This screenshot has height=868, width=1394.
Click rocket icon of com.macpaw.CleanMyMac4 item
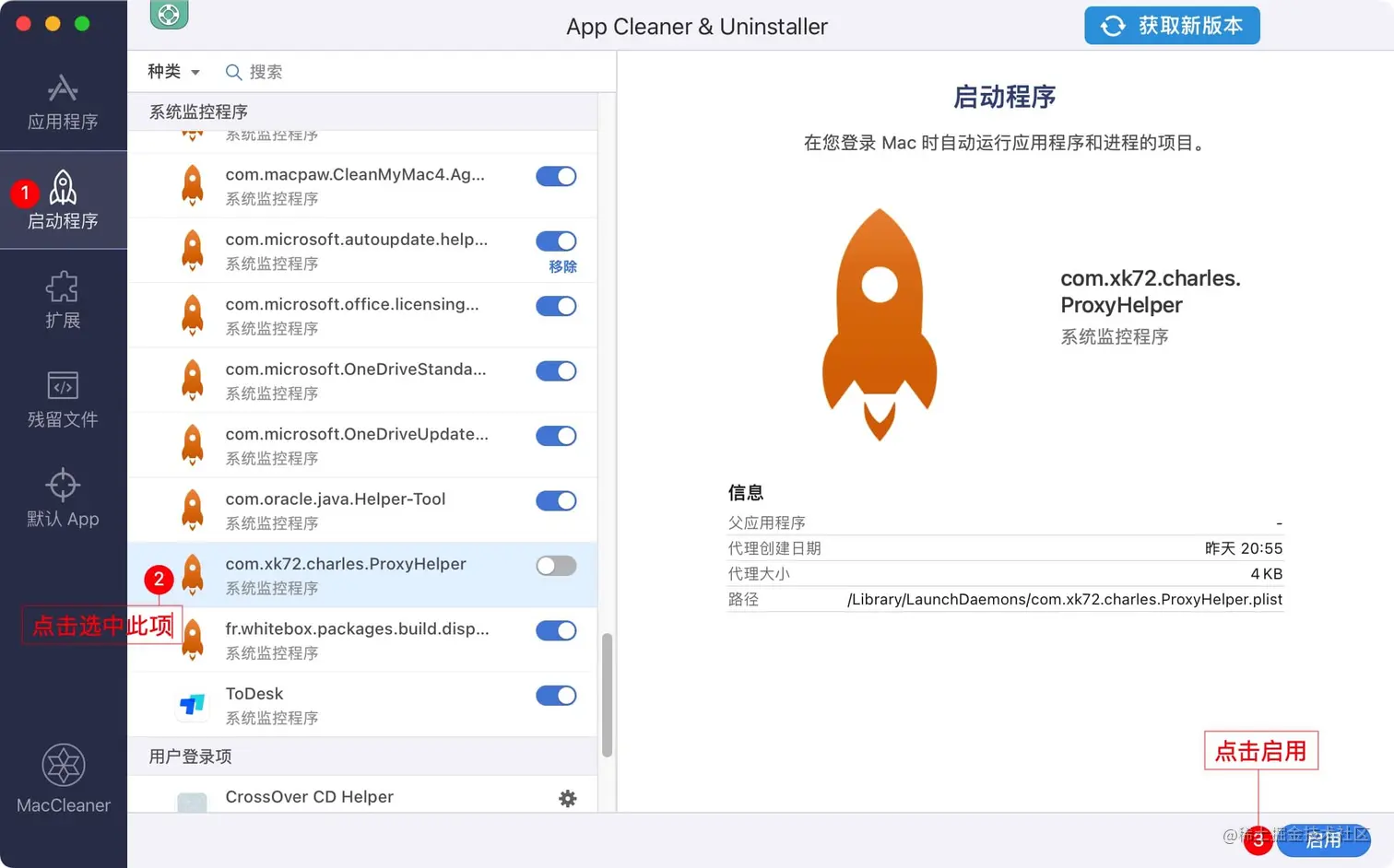(x=192, y=185)
